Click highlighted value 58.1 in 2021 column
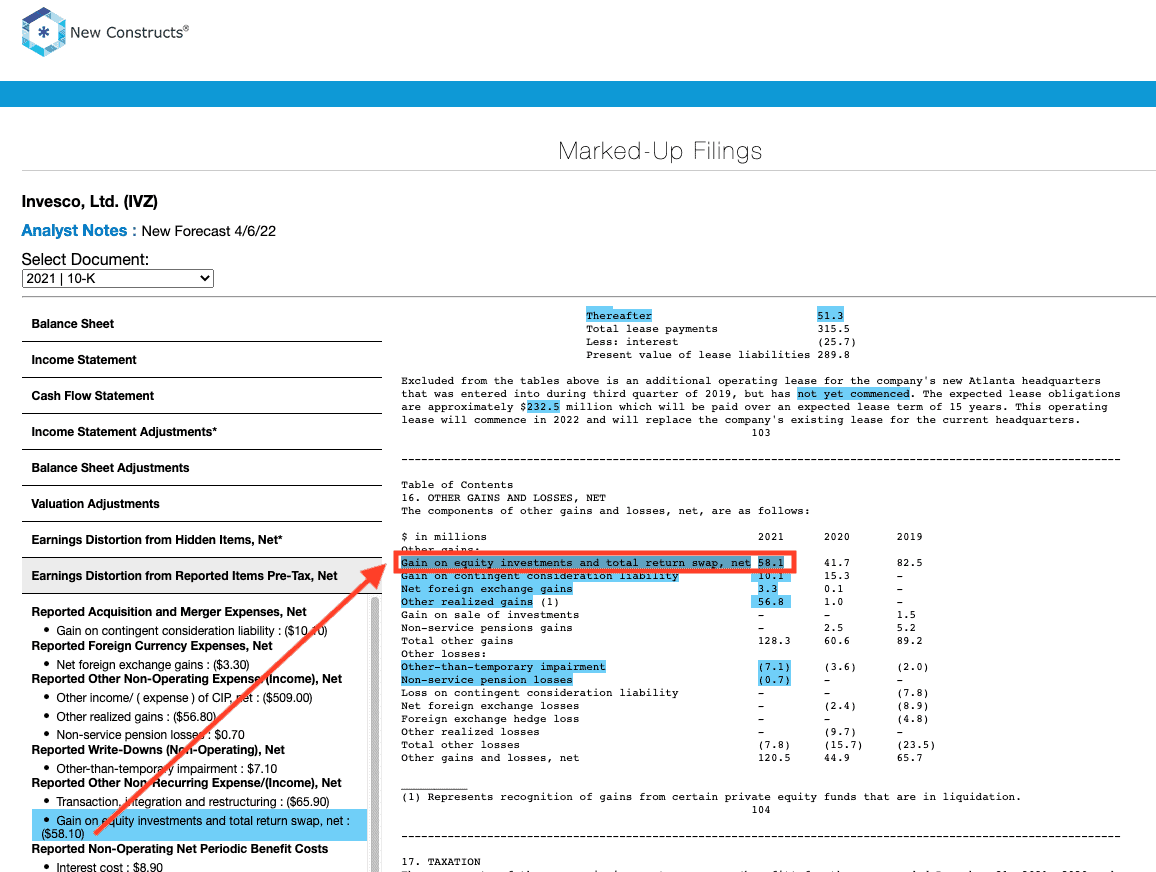Screen dimensions: 1156x872 [771, 562]
